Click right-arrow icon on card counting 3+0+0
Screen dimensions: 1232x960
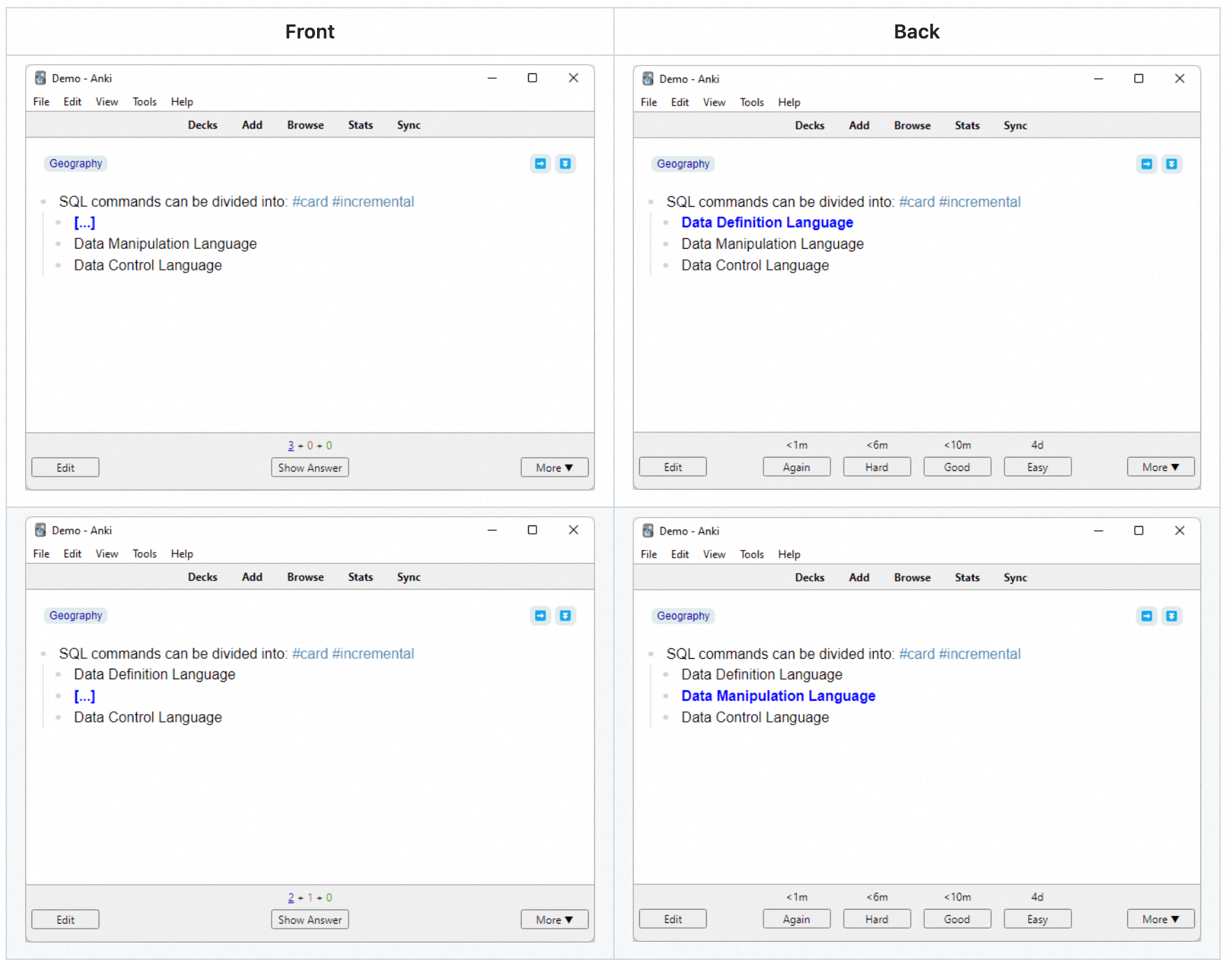pyautogui.click(x=541, y=163)
